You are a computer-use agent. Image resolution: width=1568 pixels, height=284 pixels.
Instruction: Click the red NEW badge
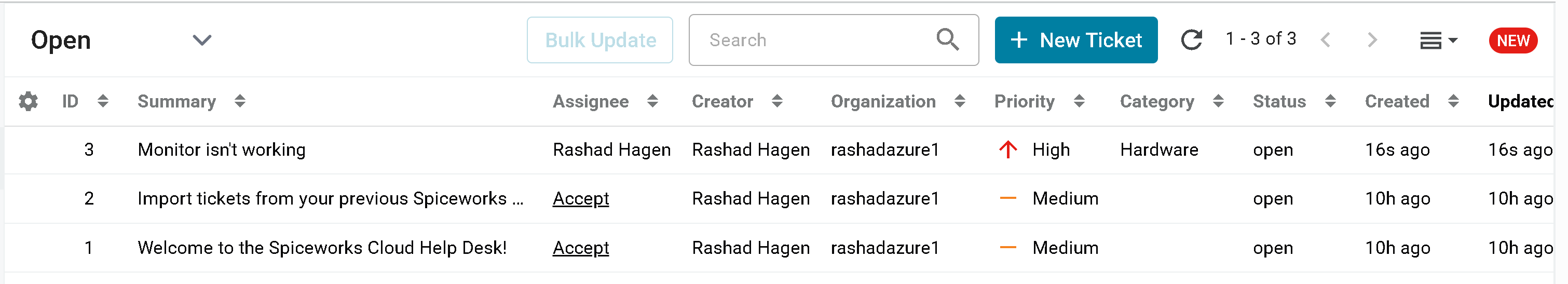click(x=1512, y=41)
